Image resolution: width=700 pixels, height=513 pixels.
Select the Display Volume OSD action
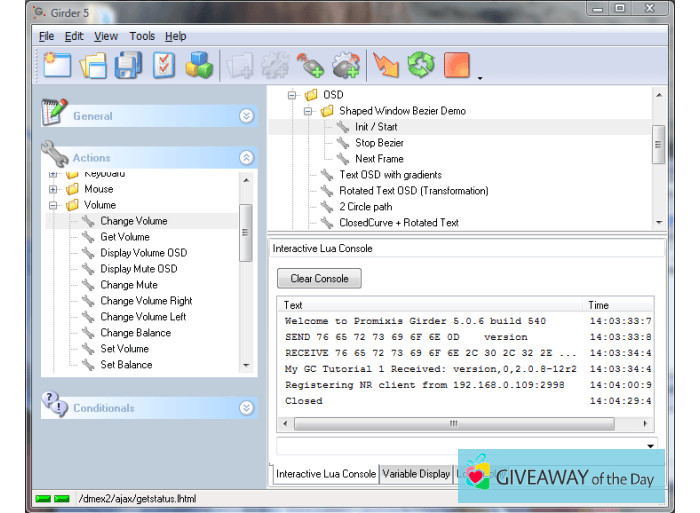tap(143, 253)
